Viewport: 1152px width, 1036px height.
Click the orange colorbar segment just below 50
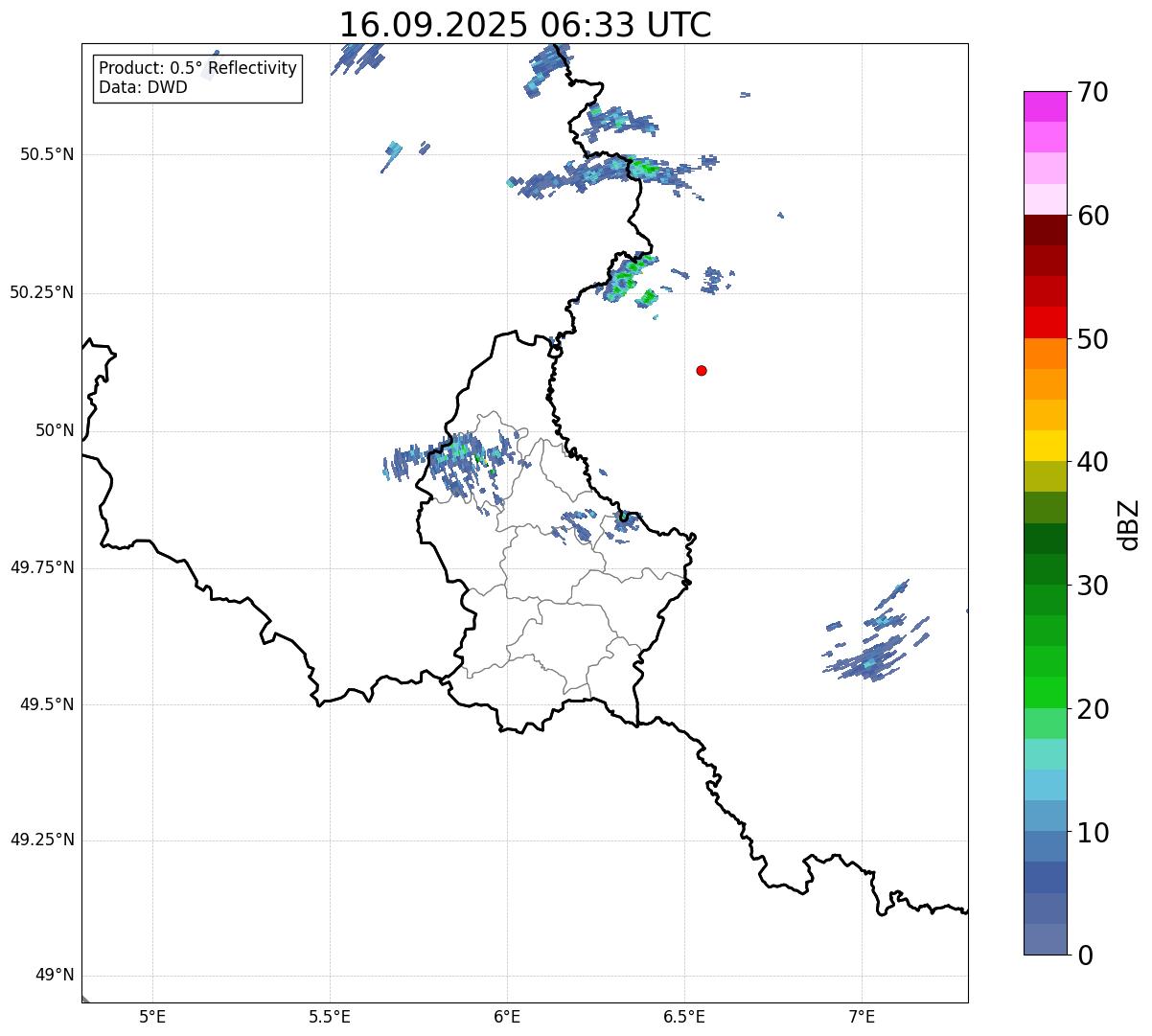(1046, 353)
